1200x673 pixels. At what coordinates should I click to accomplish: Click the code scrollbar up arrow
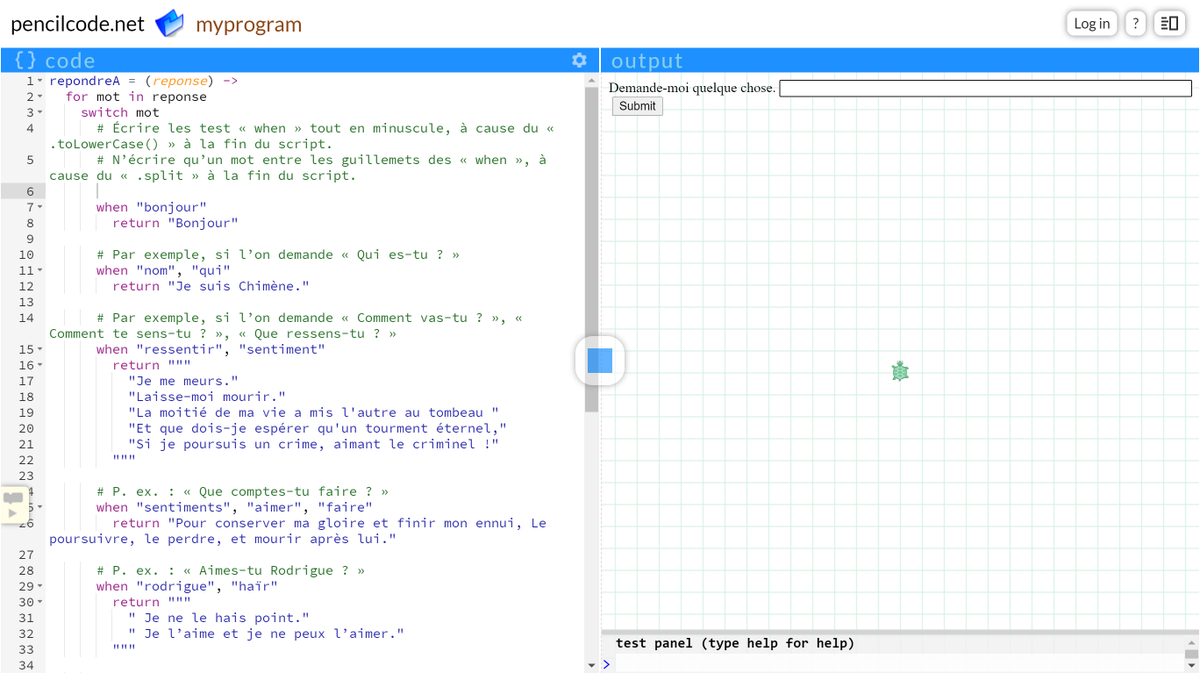pyautogui.click(x=591, y=80)
